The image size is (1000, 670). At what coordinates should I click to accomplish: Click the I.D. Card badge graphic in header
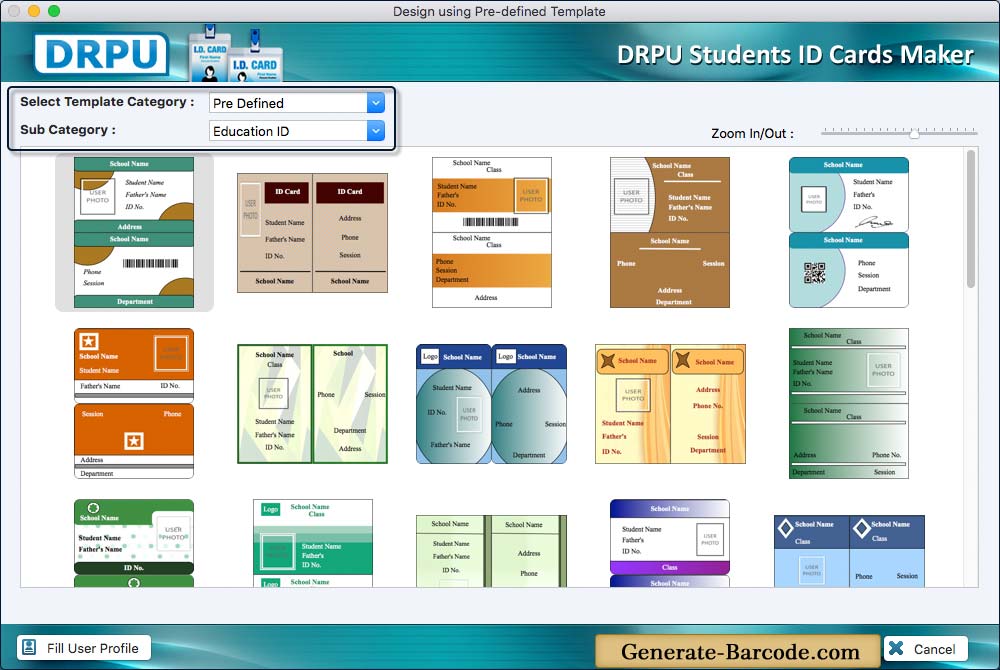coord(235,54)
